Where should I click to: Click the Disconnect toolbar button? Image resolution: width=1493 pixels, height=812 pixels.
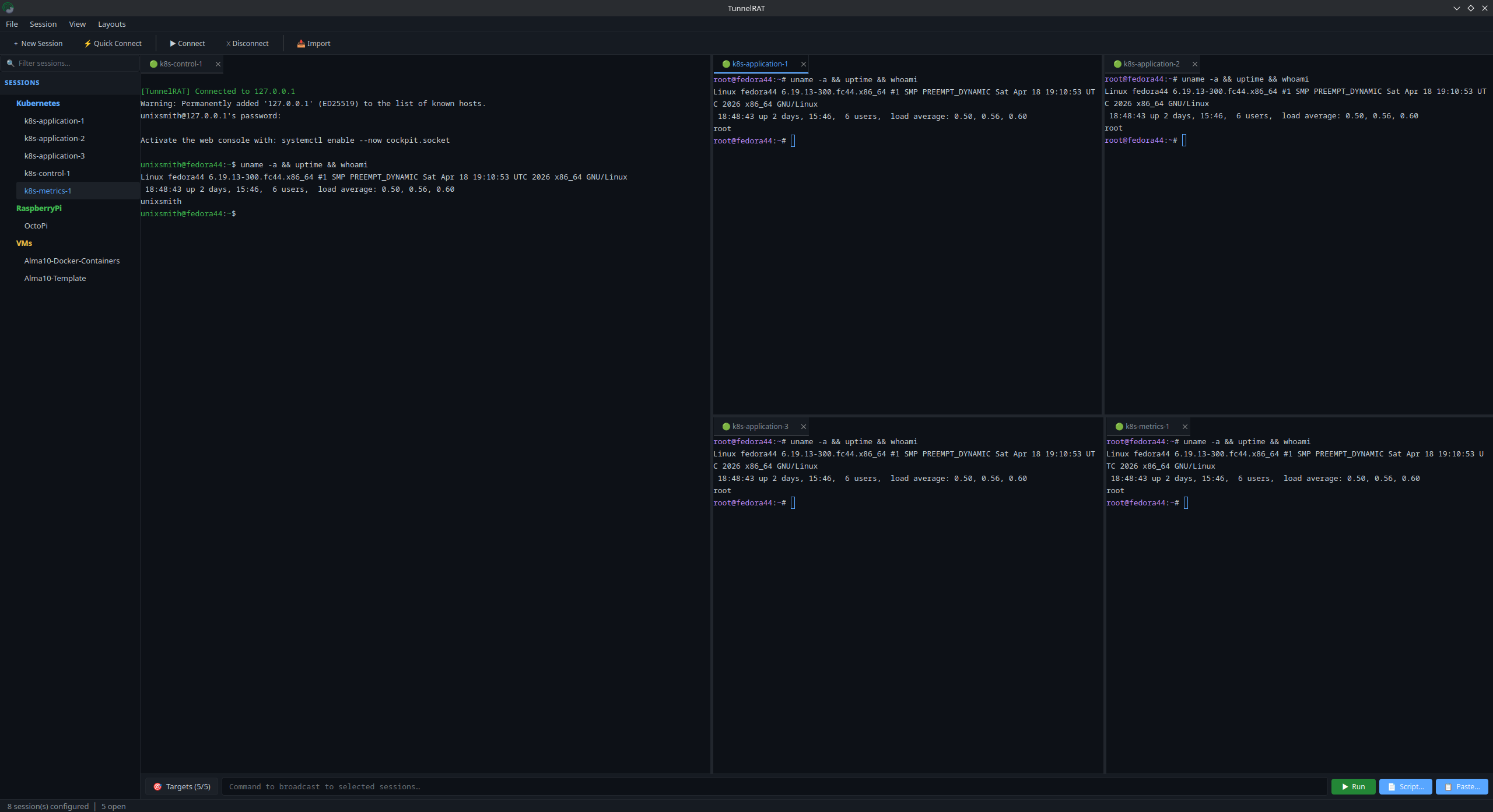[247, 44]
